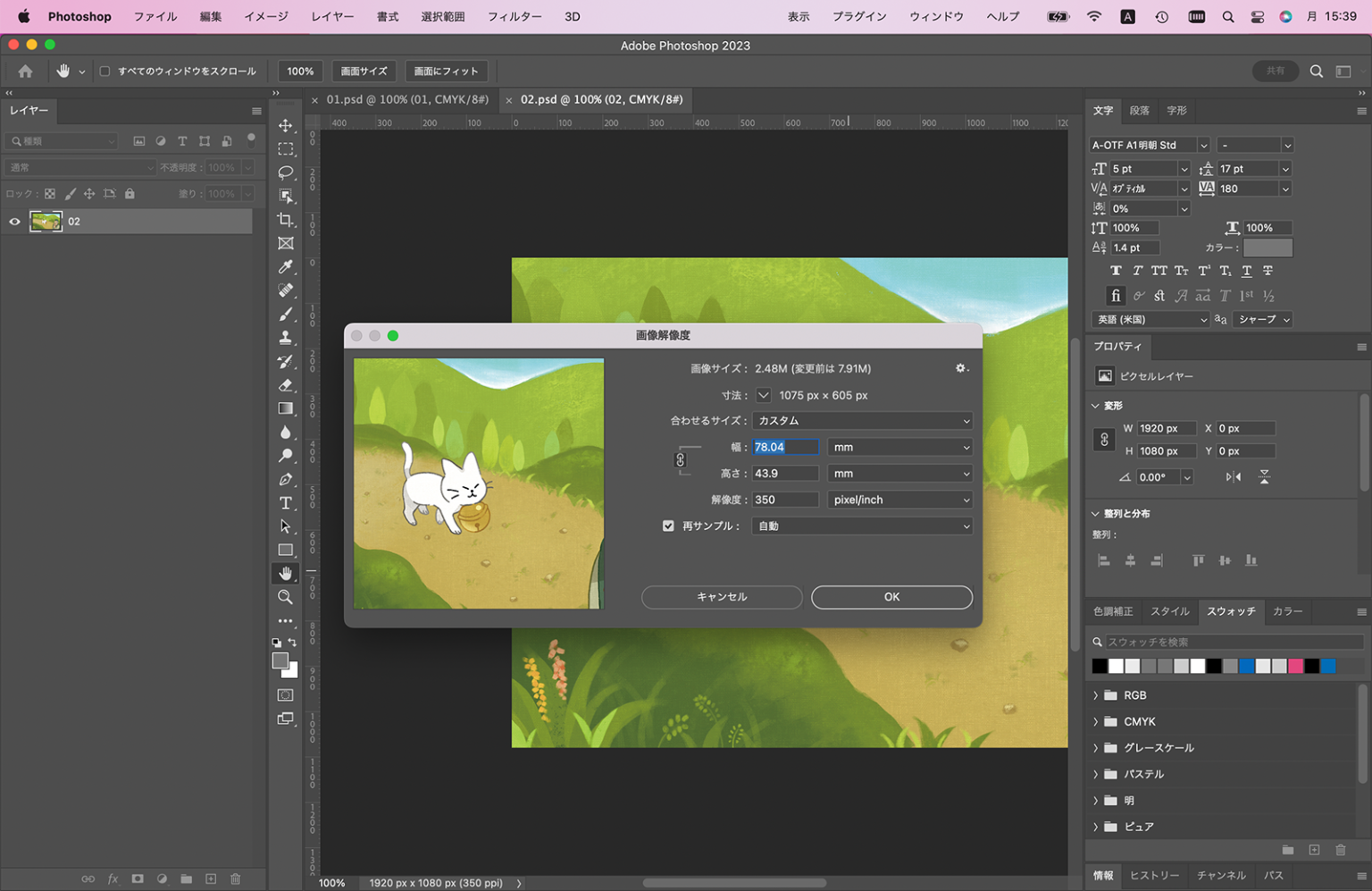Select the Brush tool
1372x891 pixels.
pyautogui.click(x=286, y=314)
